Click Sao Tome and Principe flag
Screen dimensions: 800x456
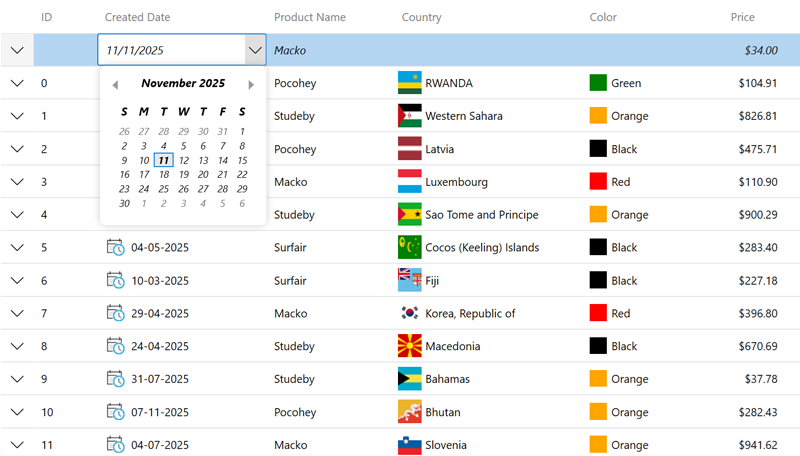click(410, 214)
